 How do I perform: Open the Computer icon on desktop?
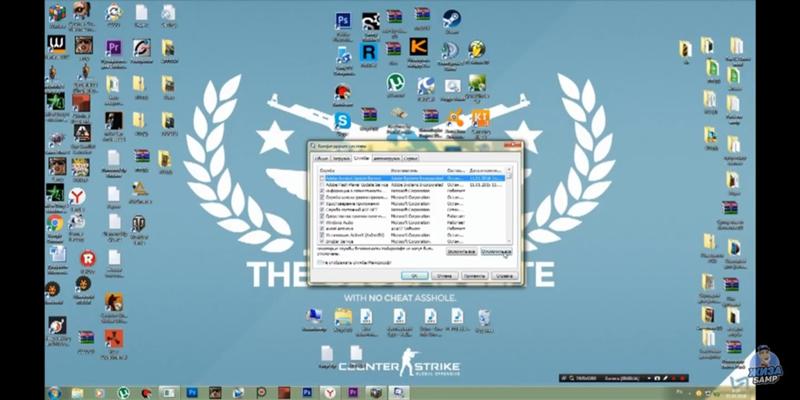[x=314, y=317]
